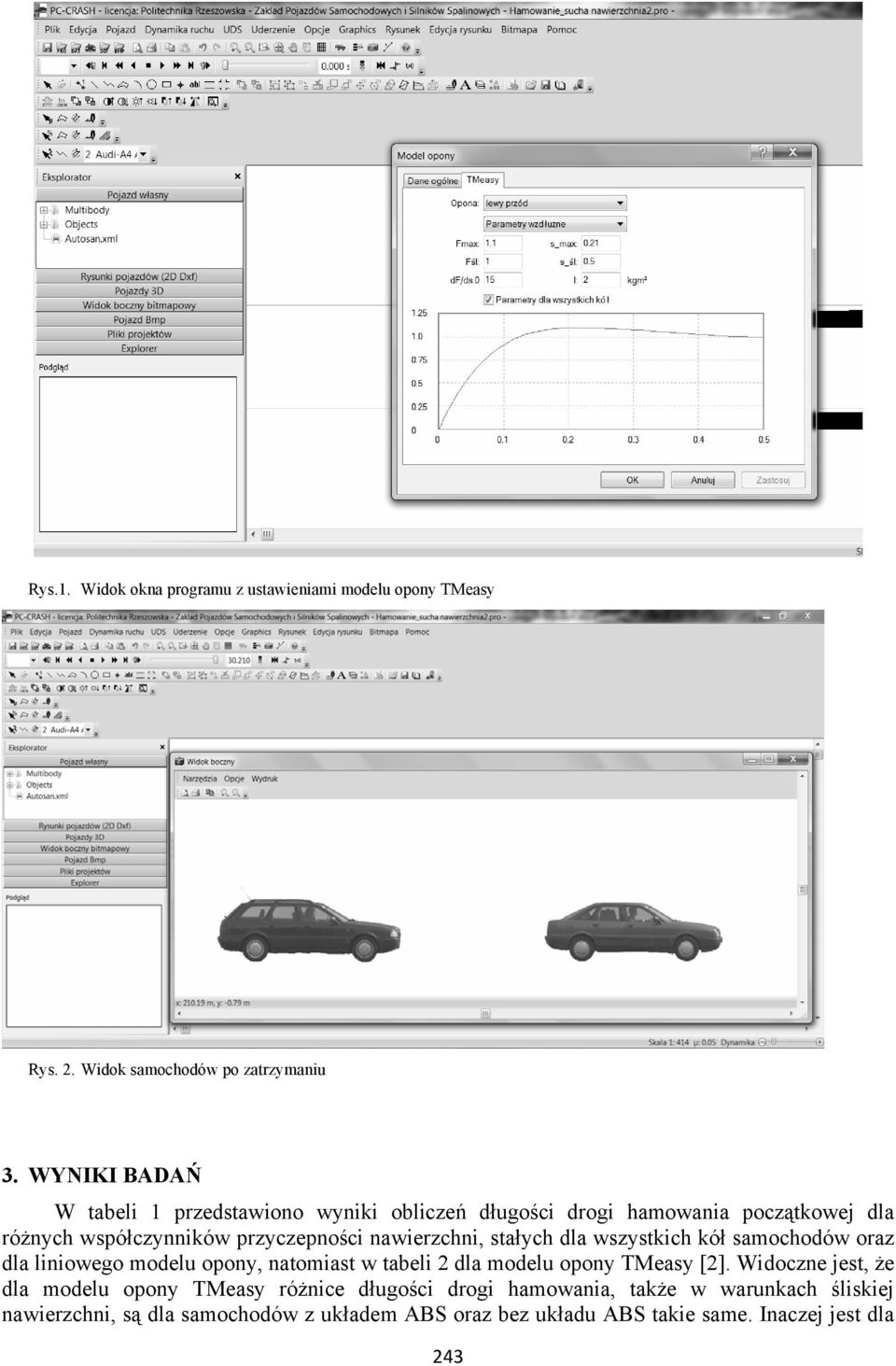Viewport: 896px width, 1366px height.
Task: Stop playback with square button beside 30.210
Action: [91, 659]
